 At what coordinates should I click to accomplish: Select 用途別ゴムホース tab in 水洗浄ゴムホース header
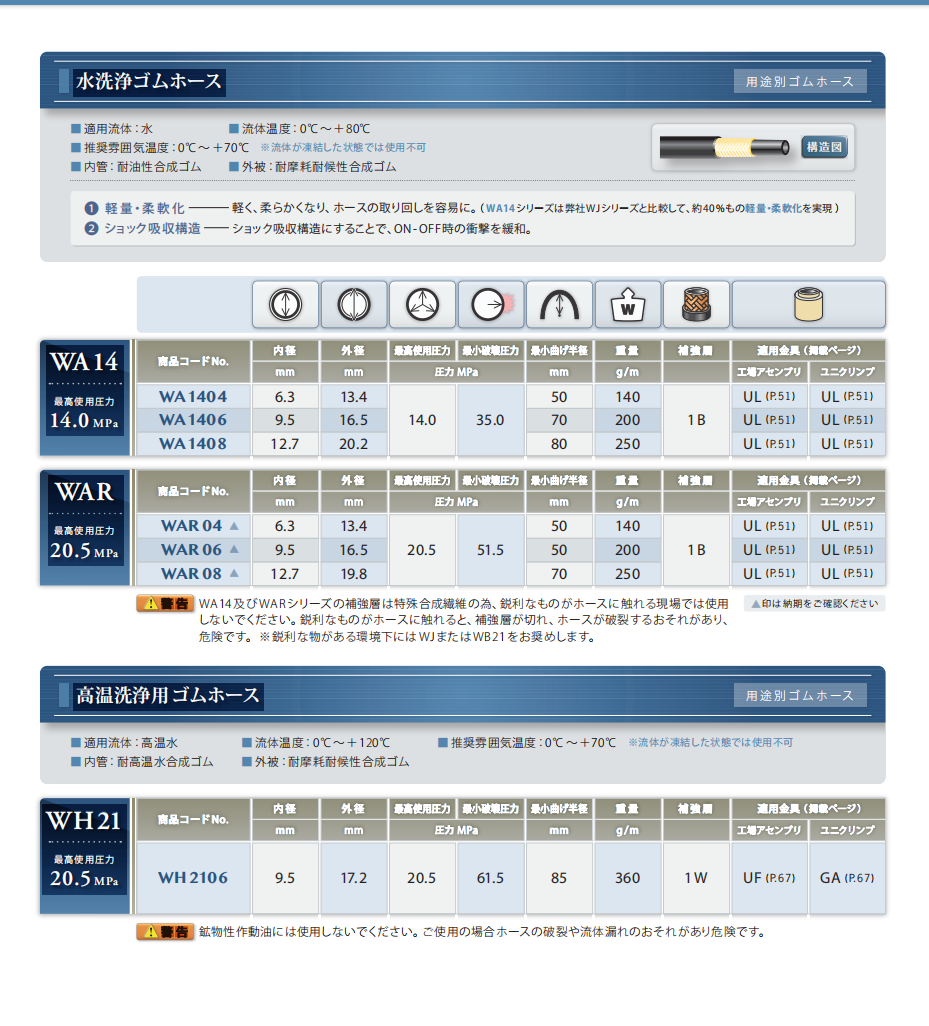click(x=800, y=82)
